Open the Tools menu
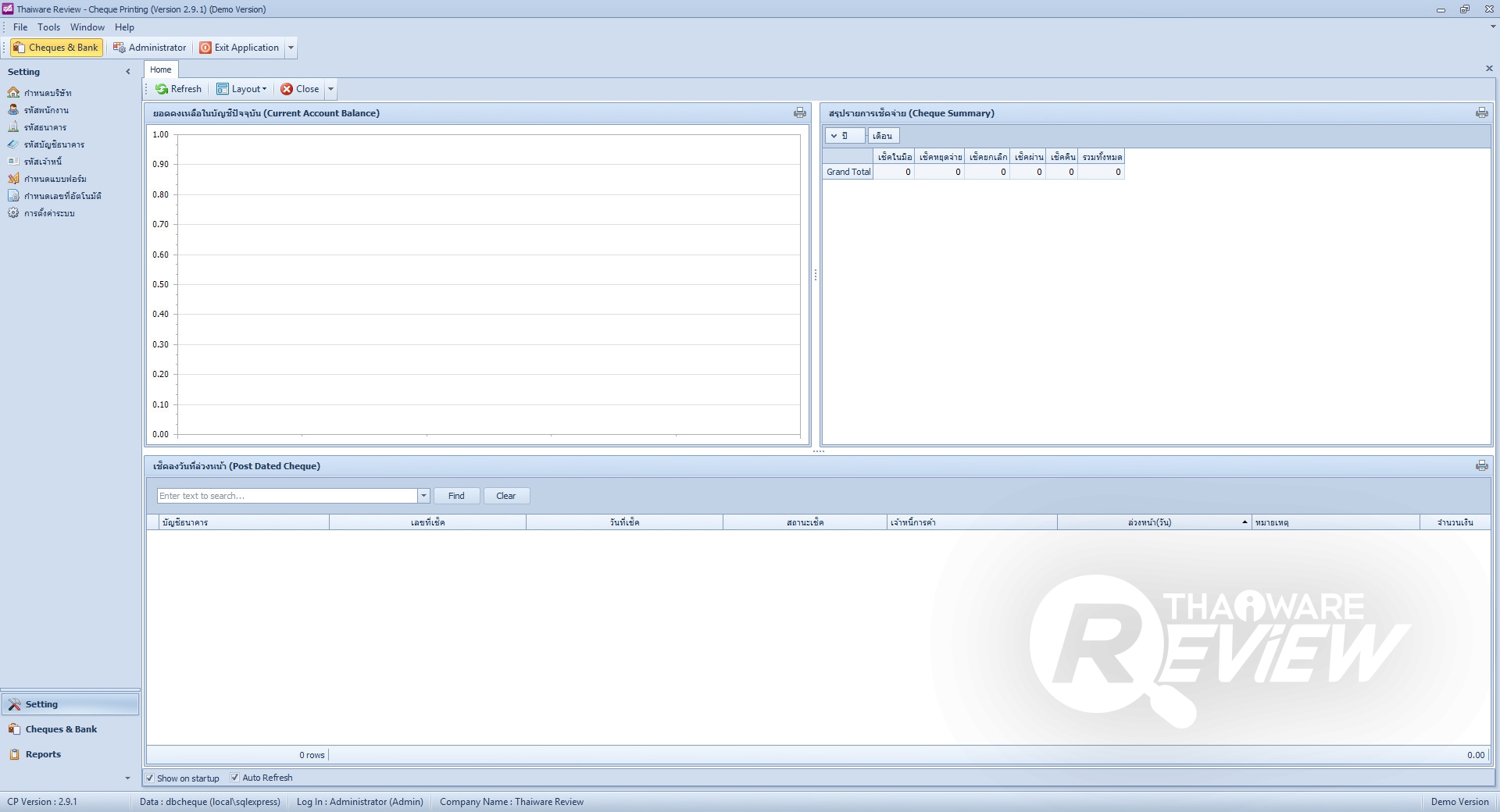1500x812 pixels. pos(48,27)
